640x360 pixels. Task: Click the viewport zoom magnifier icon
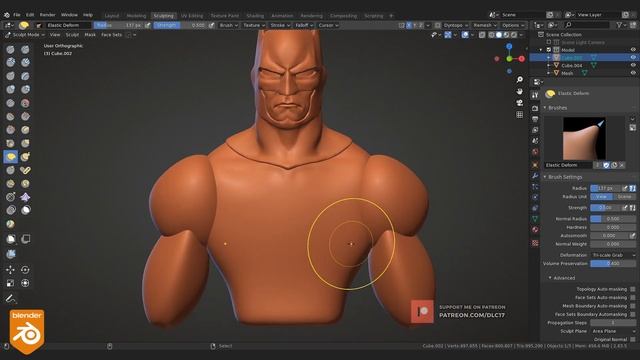tap(520, 80)
